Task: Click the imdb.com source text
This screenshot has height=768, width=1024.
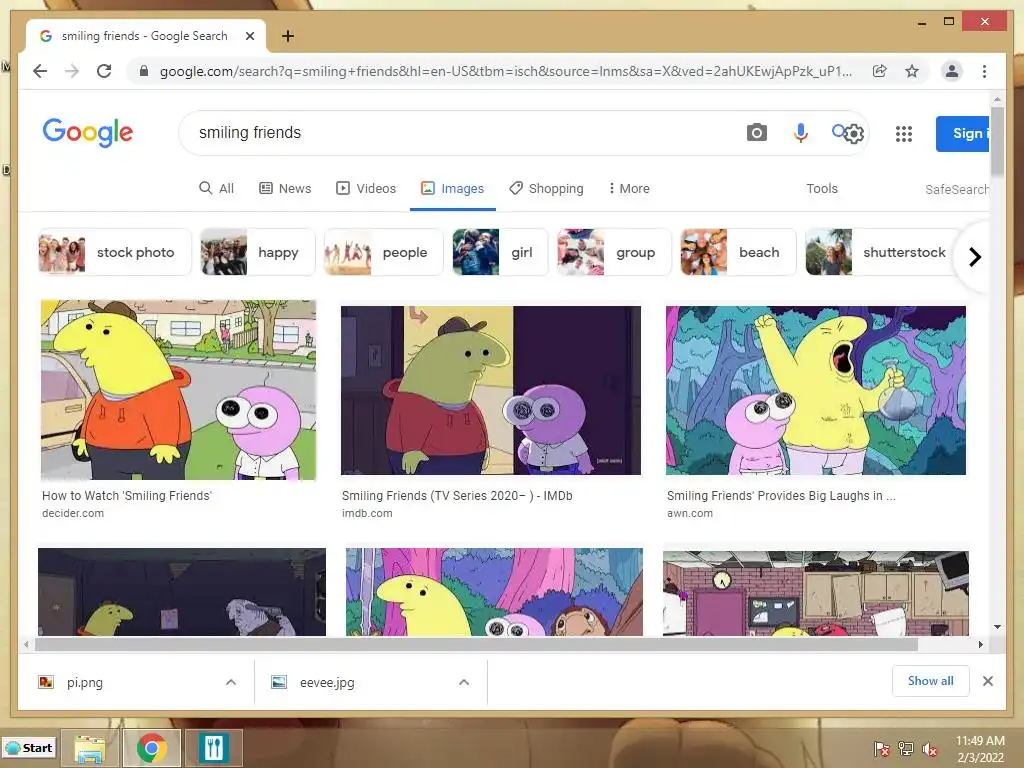Action: pos(367,513)
